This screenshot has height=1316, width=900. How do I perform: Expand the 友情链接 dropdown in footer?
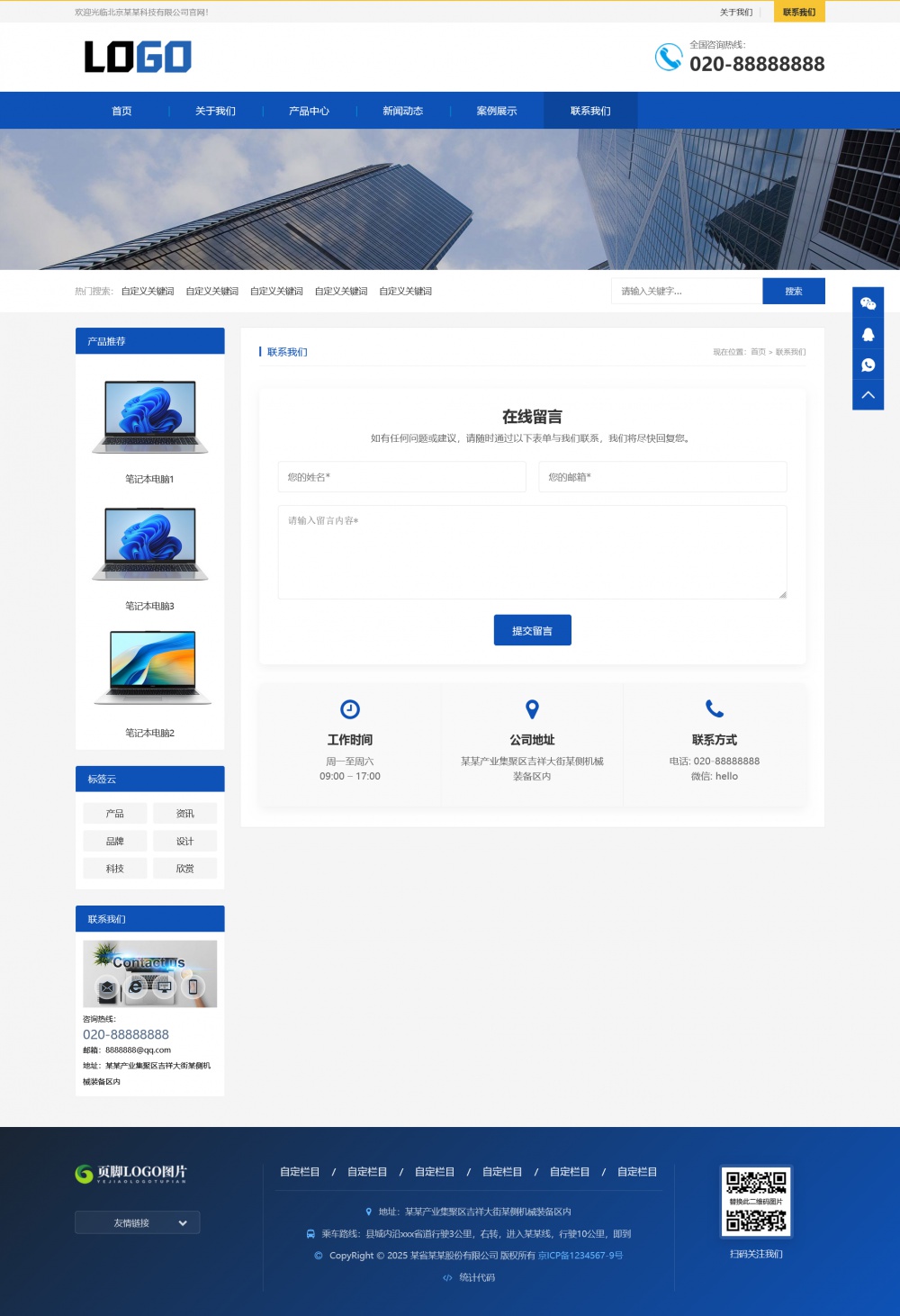(x=138, y=1222)
